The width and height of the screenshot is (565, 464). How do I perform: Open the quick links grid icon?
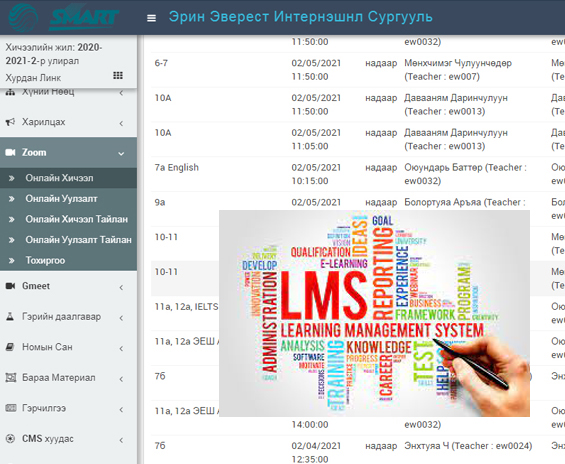118,75
